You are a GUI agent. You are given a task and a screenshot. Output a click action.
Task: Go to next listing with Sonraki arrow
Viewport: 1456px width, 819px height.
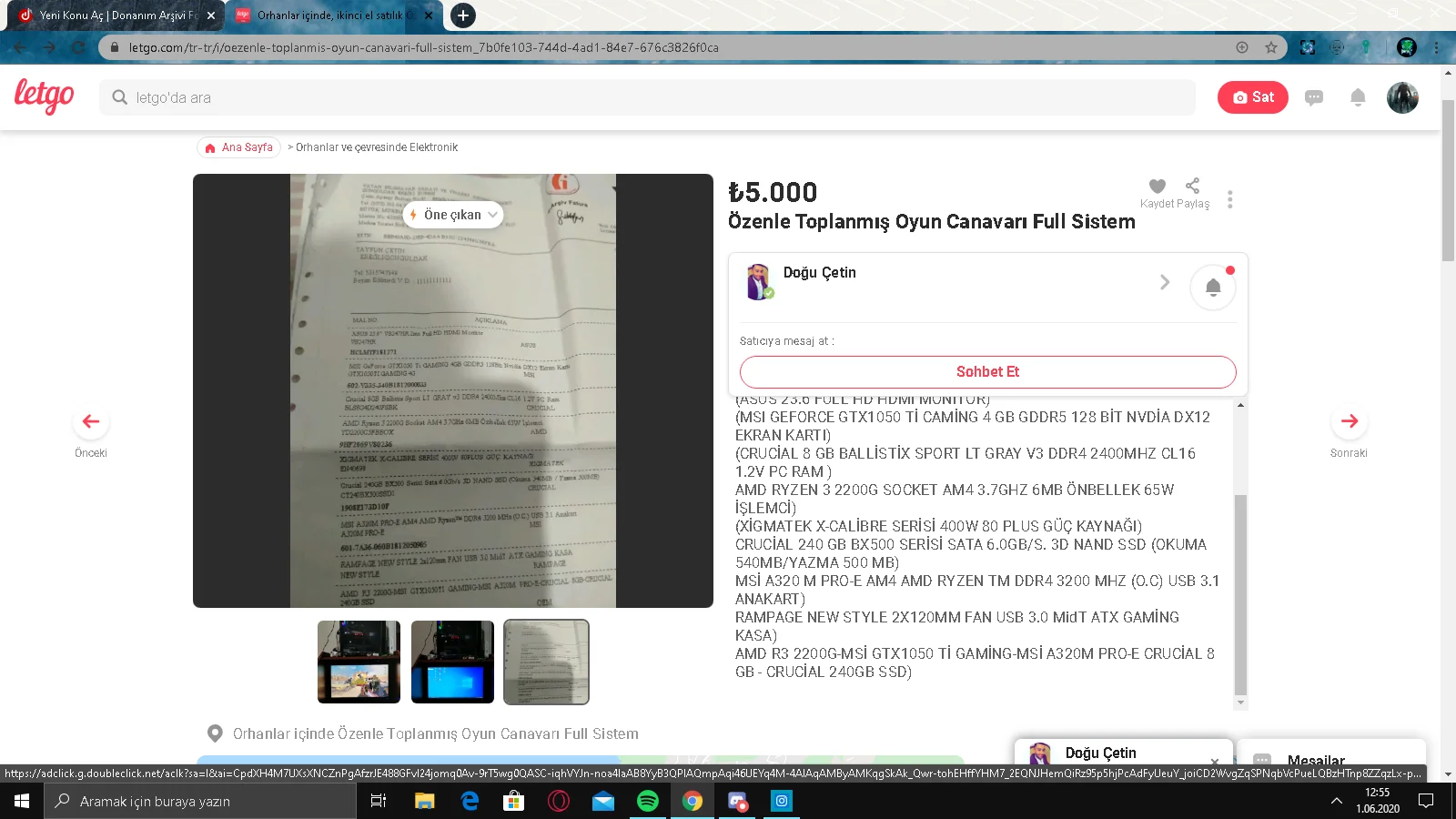1349,421
